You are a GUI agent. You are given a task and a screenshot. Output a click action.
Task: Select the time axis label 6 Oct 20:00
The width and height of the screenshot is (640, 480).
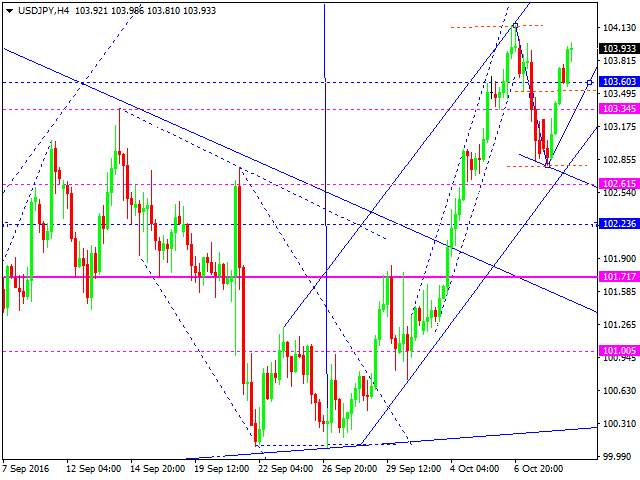coord(538,469)
